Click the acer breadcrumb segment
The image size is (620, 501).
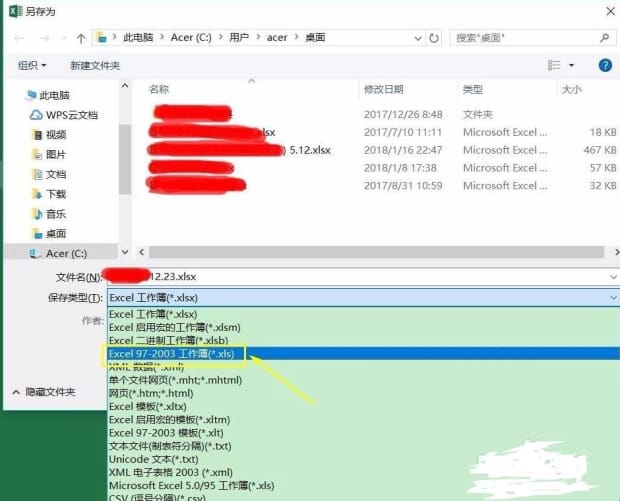coord(277,38)
